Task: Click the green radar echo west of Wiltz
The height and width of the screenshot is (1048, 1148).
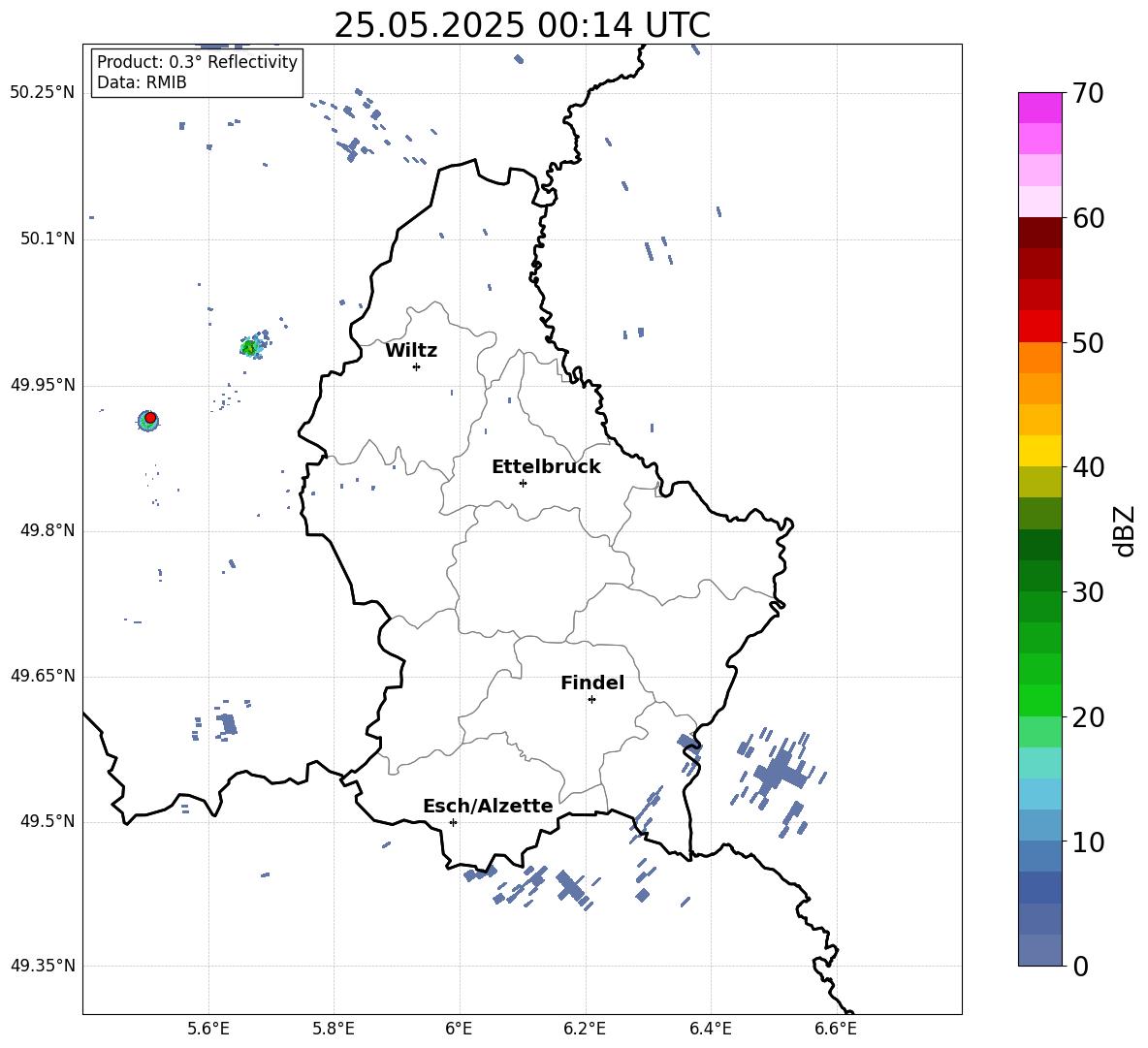Action: [250, 348]
